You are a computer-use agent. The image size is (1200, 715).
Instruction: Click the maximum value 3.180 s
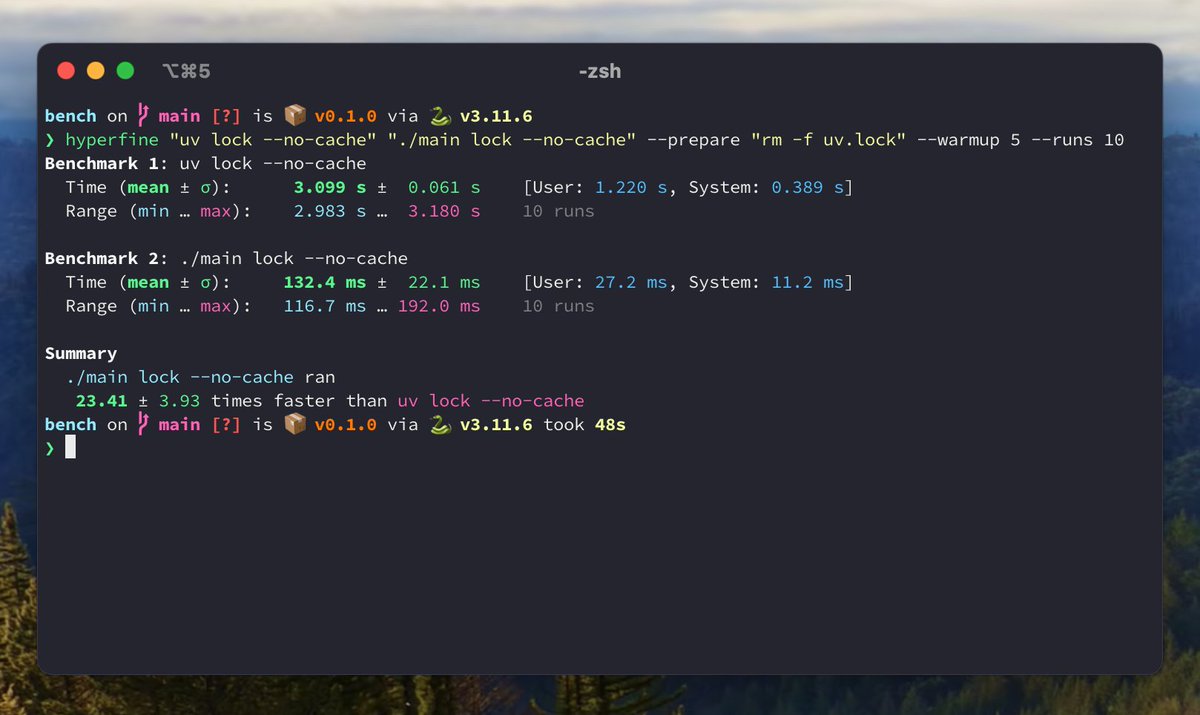(x=444, y=211)
